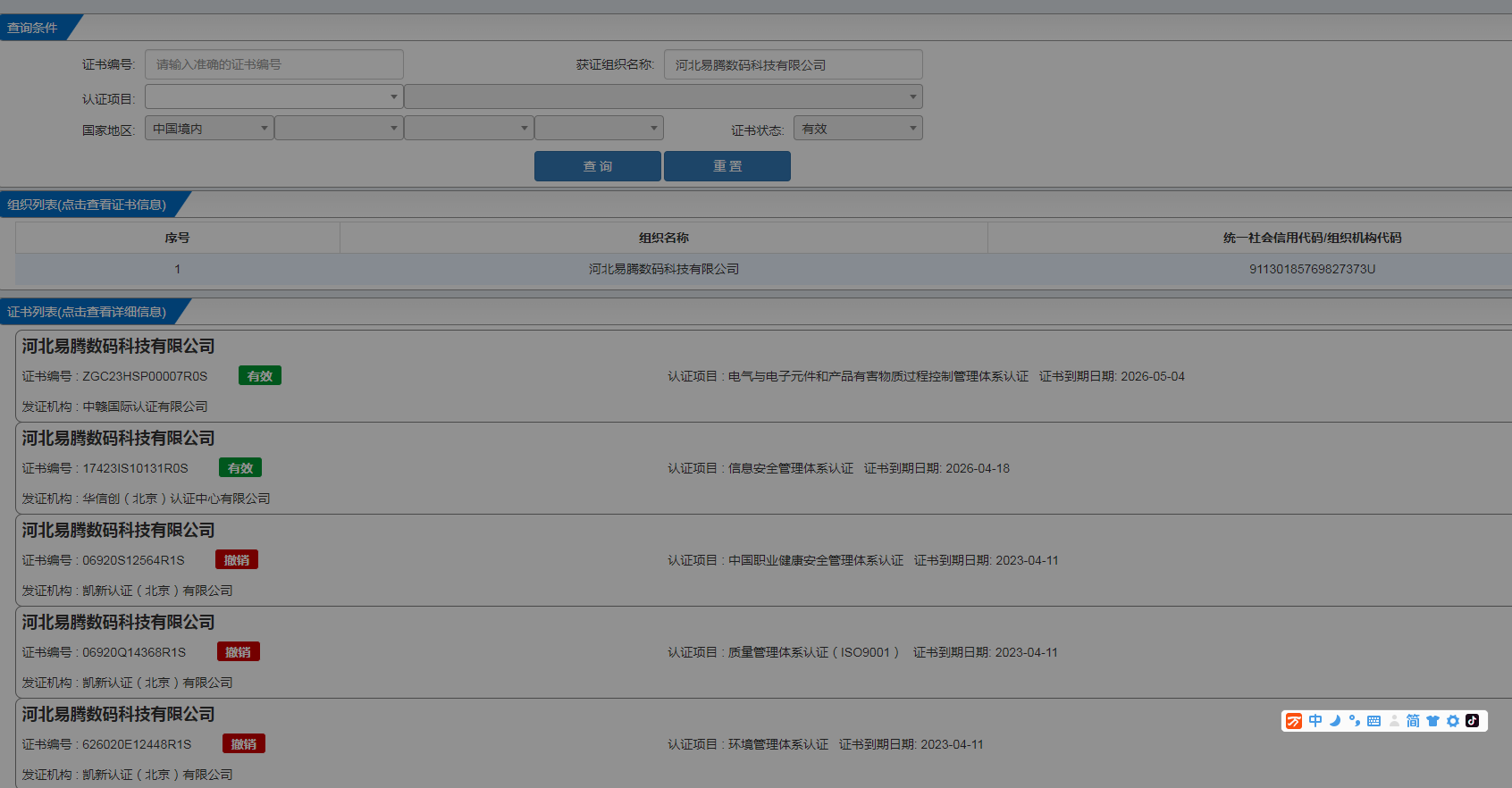
Task: Click the orange input method logo icon
Action: pos(1294,721)
